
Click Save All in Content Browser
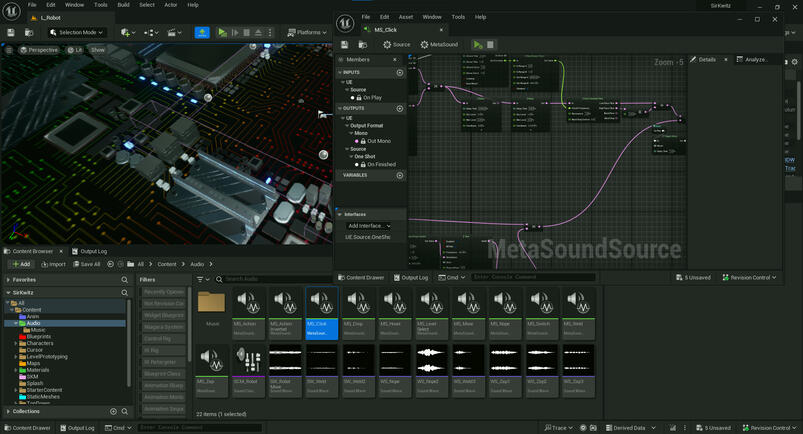(87, 264)
